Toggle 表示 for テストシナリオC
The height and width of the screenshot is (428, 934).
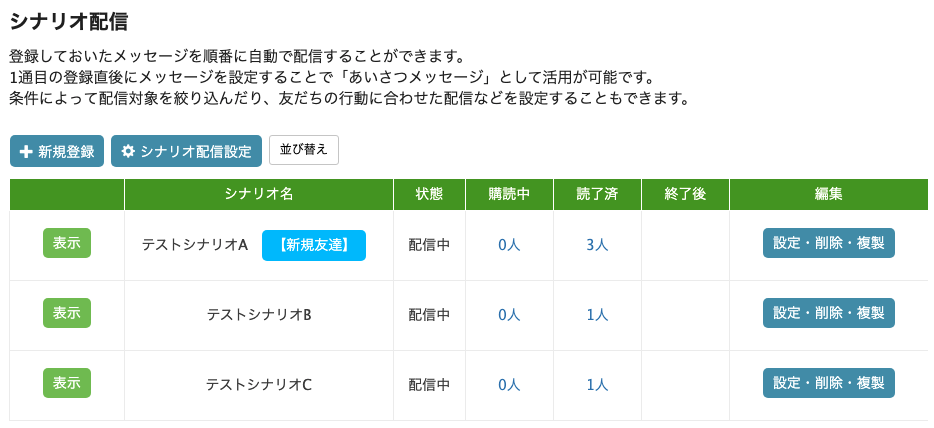(x=67, y=383)
